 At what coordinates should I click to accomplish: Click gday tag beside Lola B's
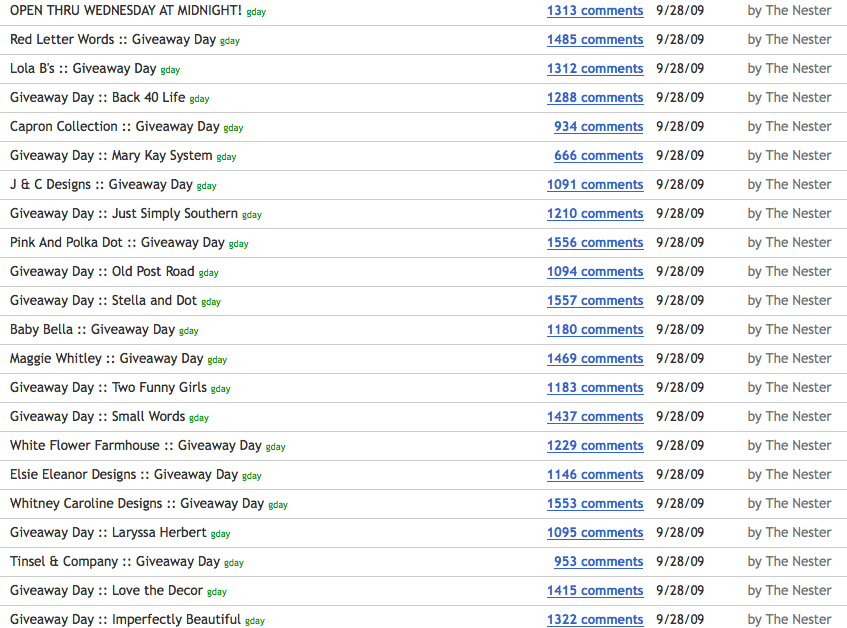tap(170, 70)
